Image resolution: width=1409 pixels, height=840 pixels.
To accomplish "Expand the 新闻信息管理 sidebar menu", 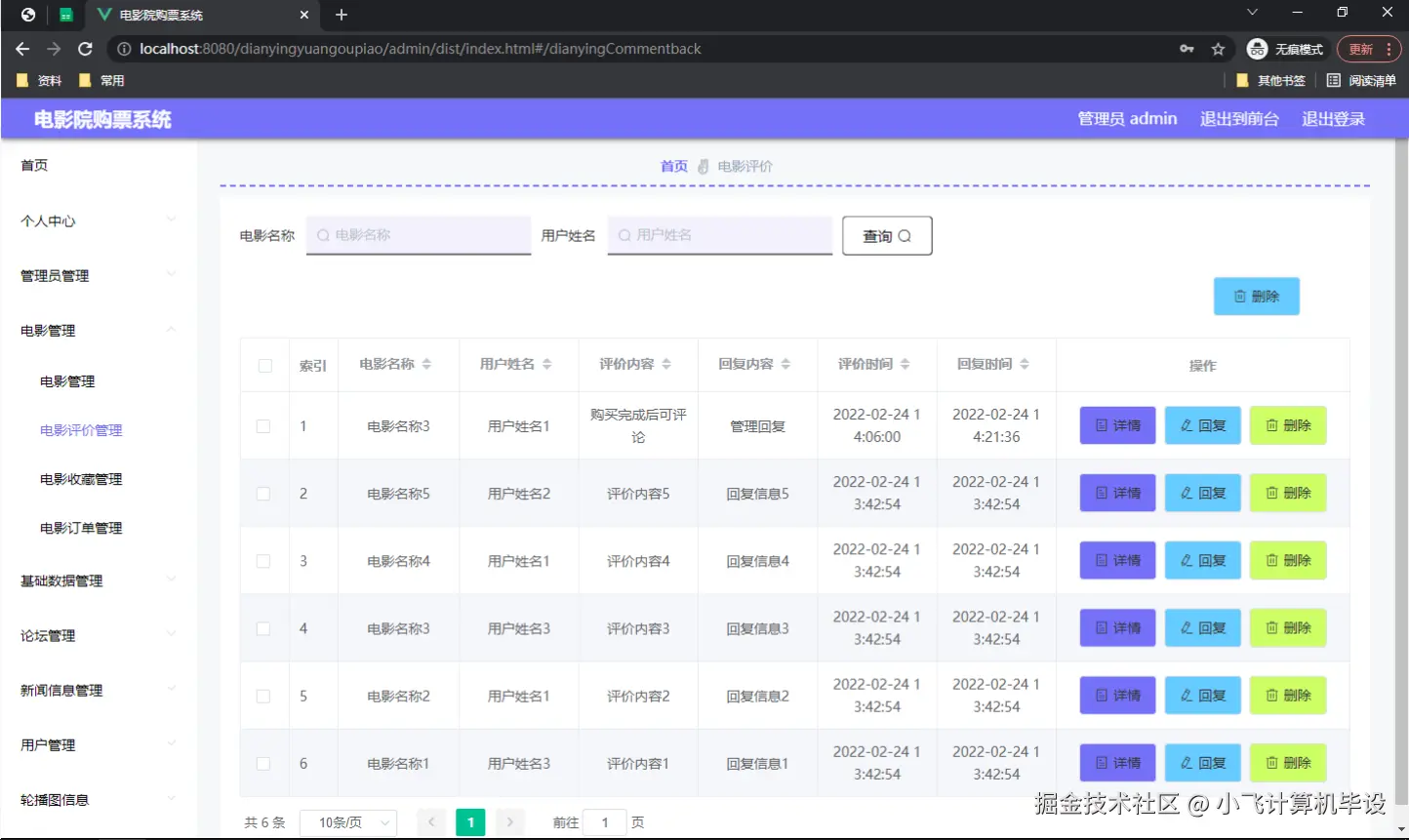I will click(99, 690).
